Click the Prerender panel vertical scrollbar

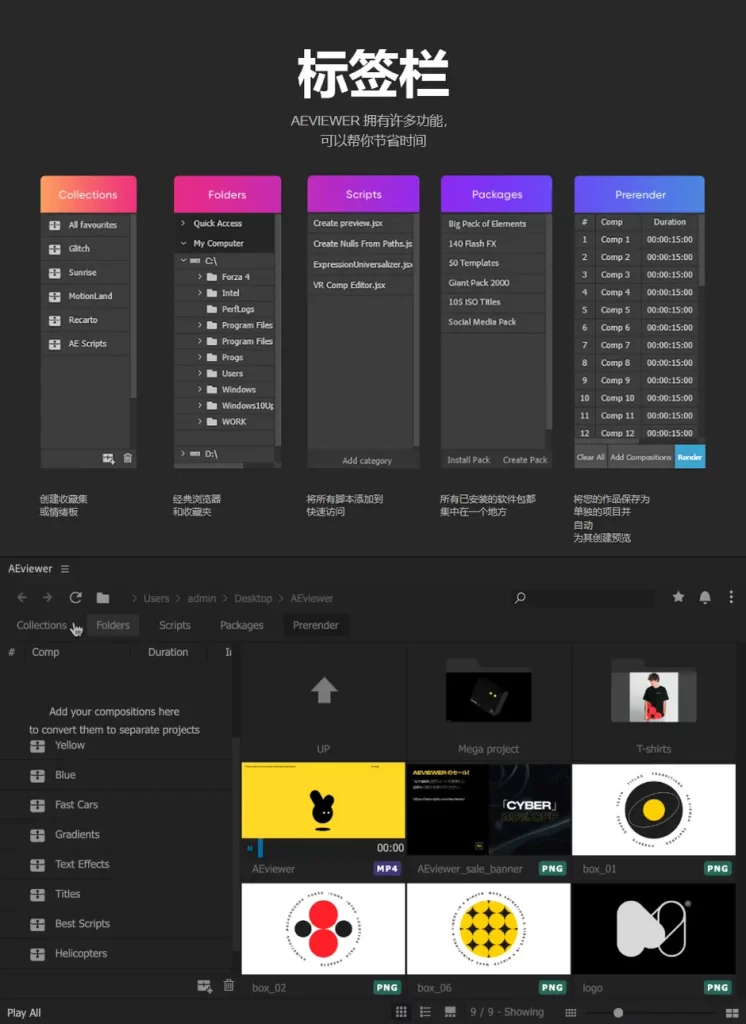click(x=702, y=250)
